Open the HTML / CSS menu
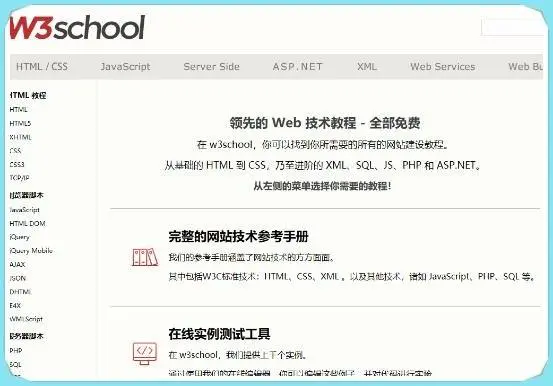Viewport: 553px width, 386px height. [x=42, y=66]
